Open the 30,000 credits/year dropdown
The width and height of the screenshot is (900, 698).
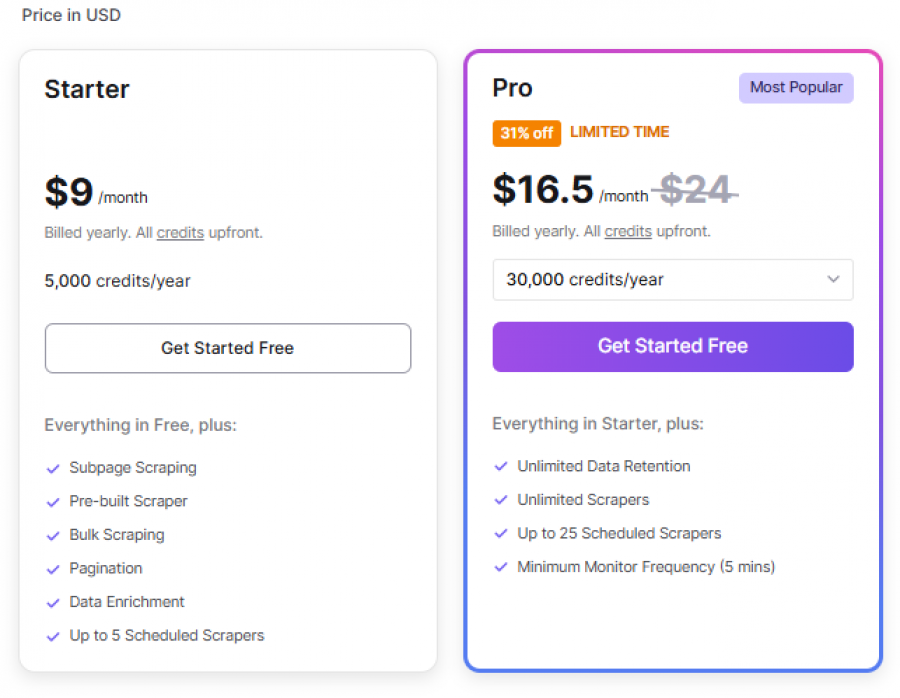[x=672, y=280]
